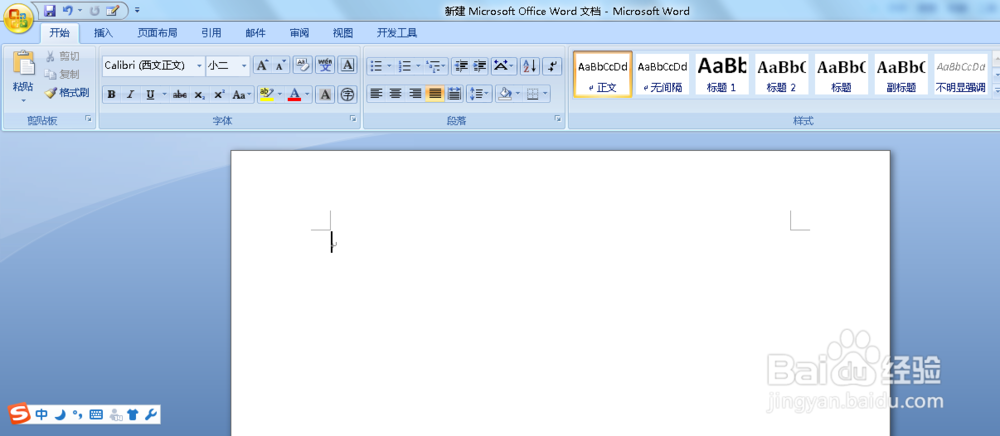The width and height of the screenshot is (1000, 436).
Task: Toggle bold formatting
Action: pos(112,95)
